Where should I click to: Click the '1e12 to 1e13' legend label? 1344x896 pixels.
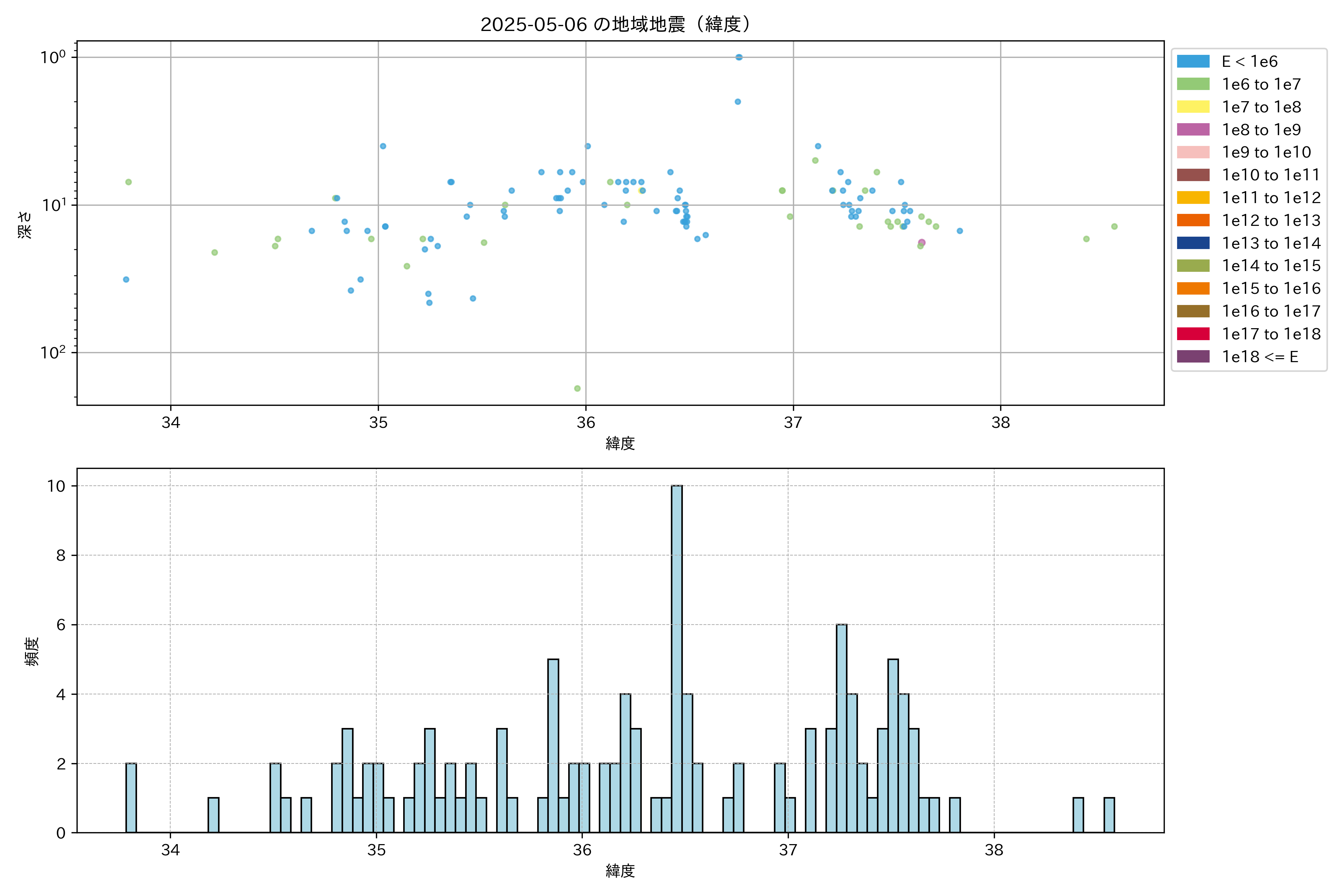[x=1271, y=221]
